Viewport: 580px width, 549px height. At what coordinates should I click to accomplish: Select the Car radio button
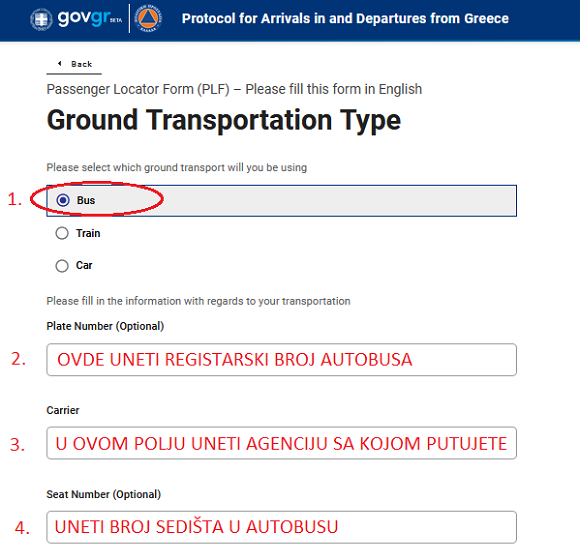(62, 266)
